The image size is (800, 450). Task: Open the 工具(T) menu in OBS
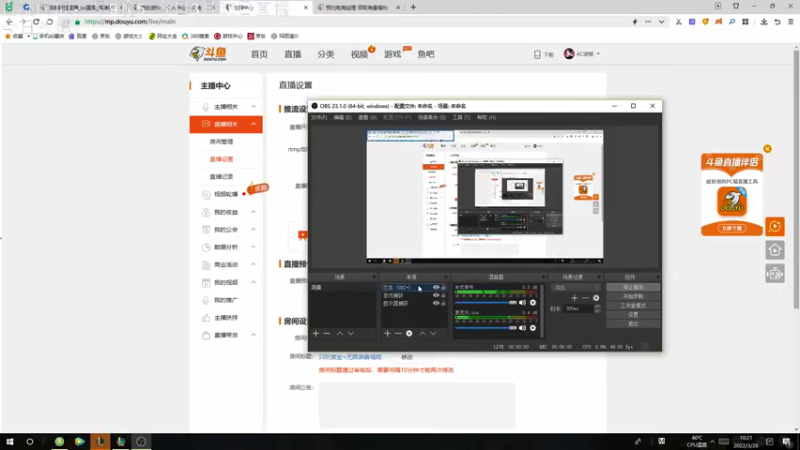(x=461, y=117)
